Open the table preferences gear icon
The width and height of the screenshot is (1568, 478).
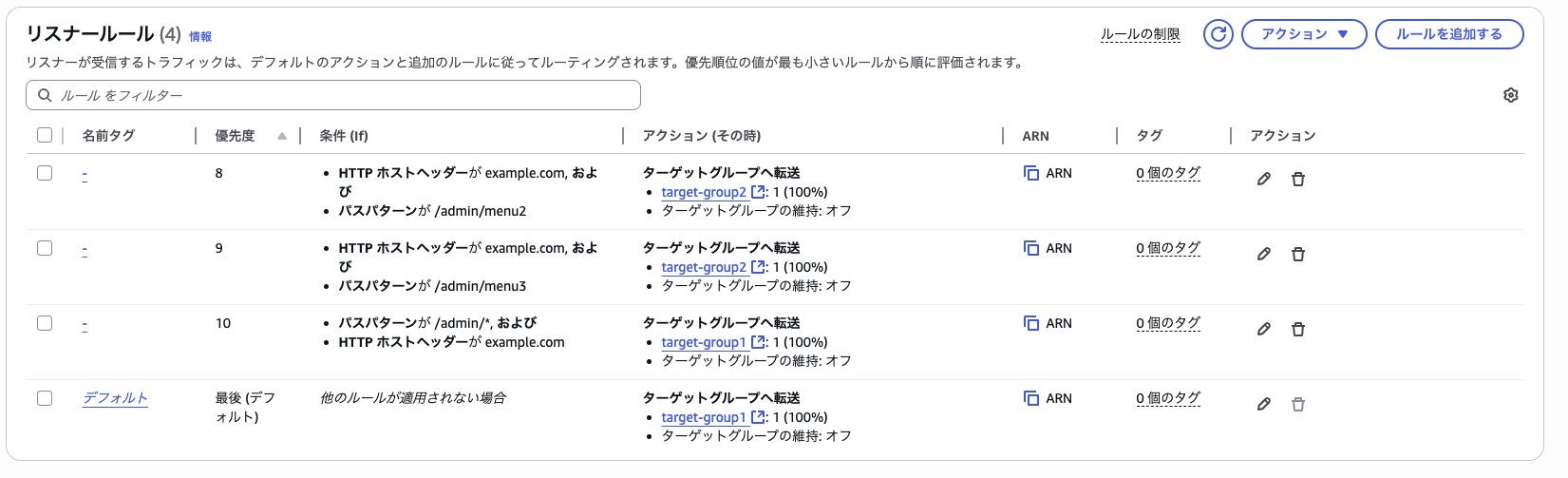tap(1510, 95)
